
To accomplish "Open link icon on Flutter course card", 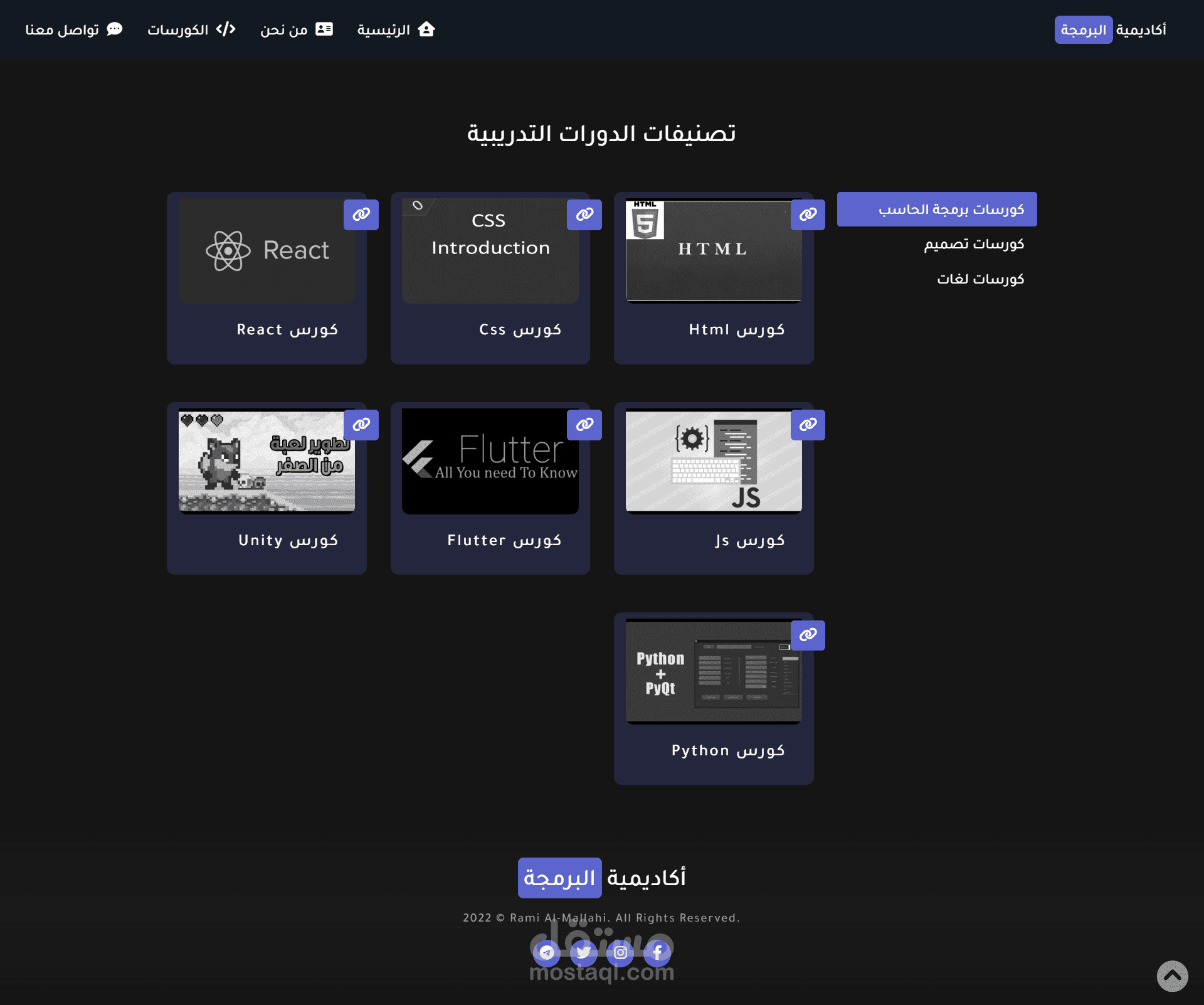I will [584, 425].
